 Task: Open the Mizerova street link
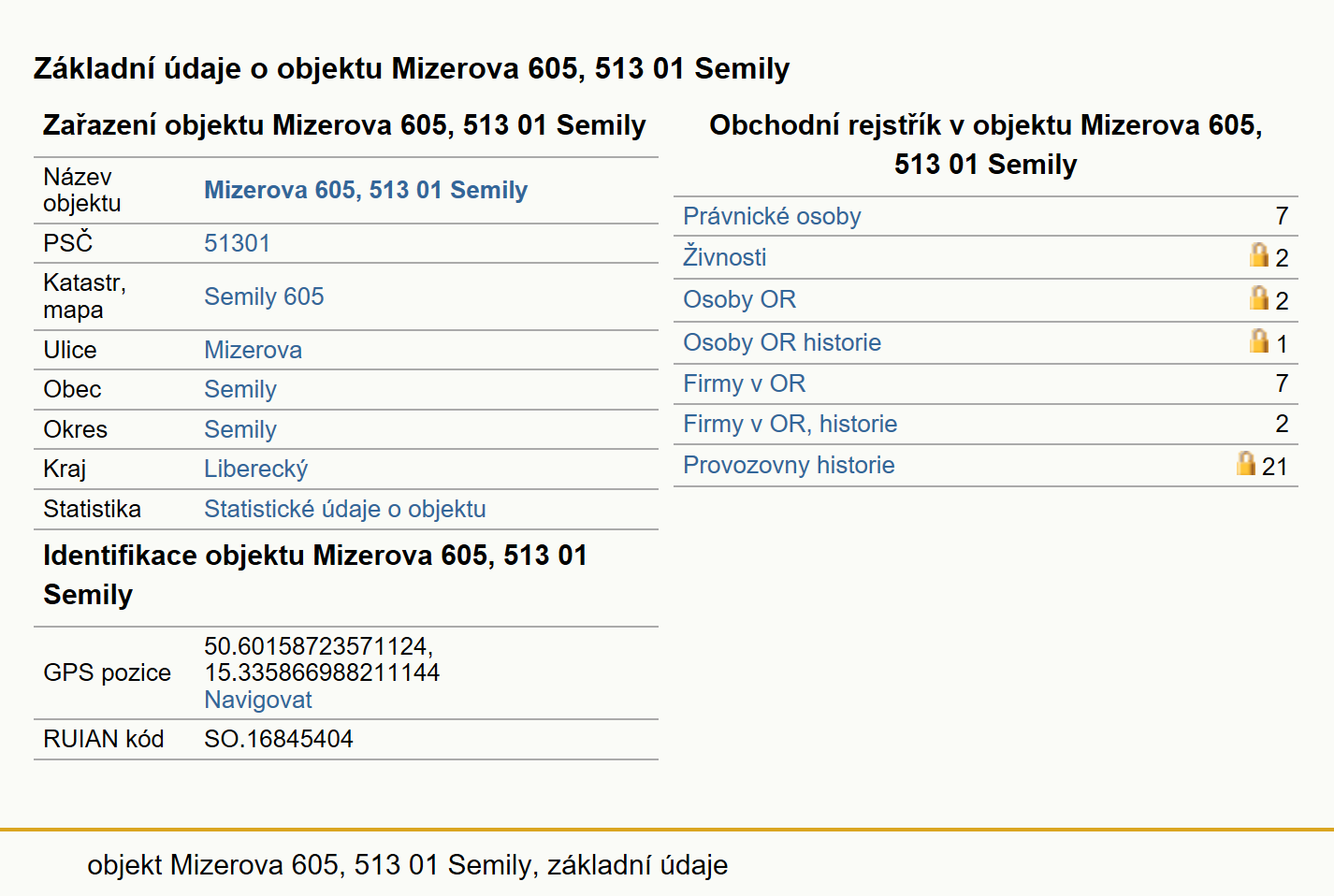pyautogui.click(x=254, y=350)
